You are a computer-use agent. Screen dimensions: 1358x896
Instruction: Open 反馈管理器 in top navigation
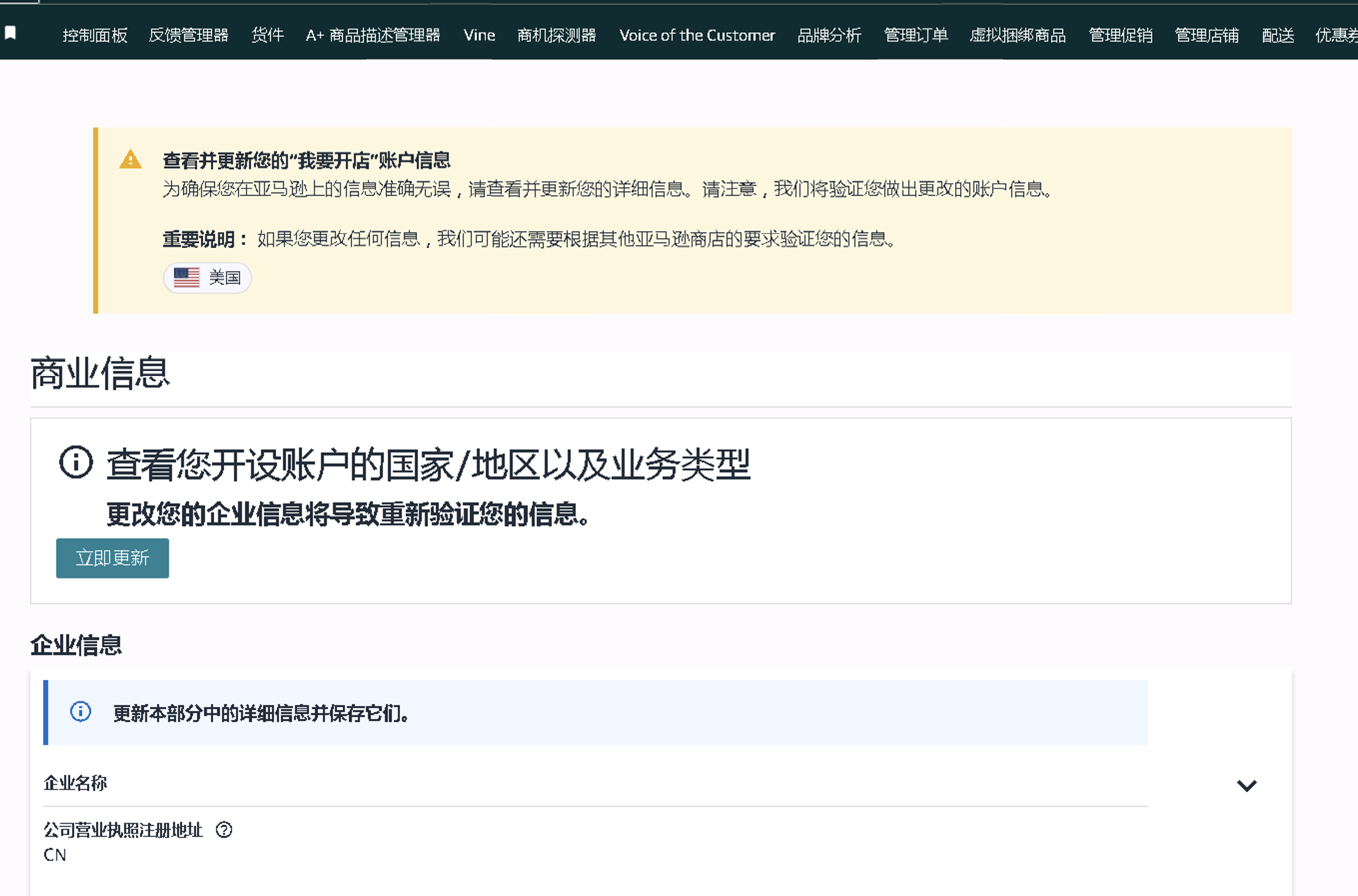point(189,35)
